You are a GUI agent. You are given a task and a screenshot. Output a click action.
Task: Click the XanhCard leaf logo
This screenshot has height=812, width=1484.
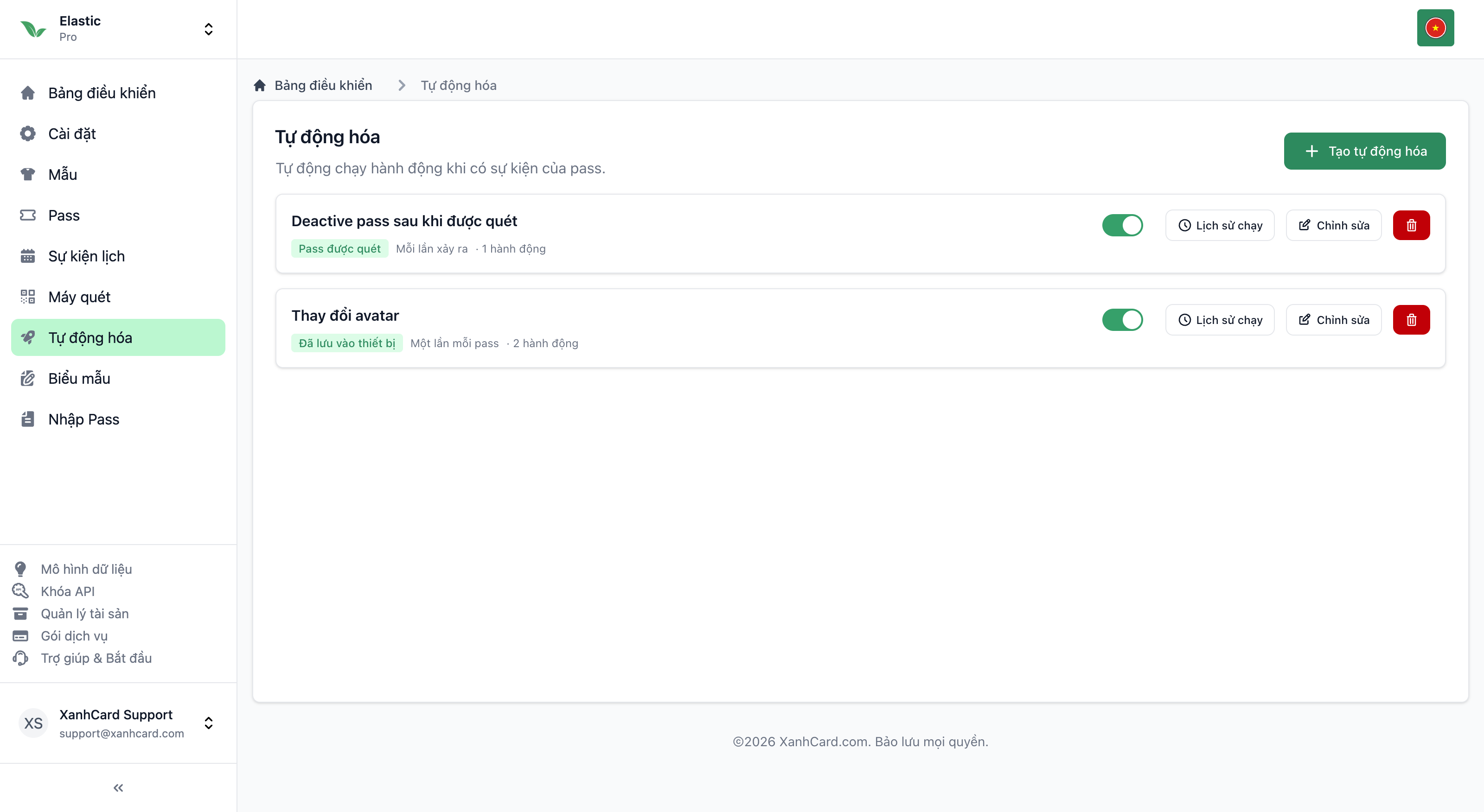click(33, 29)
